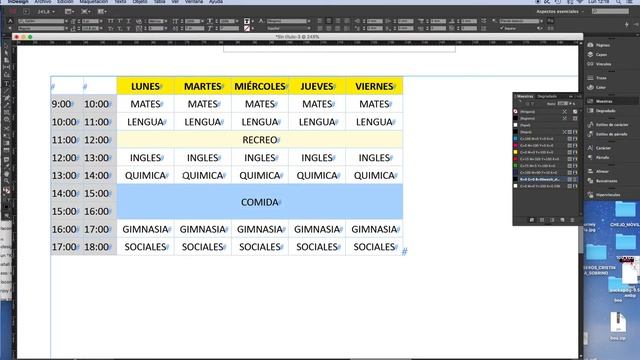
Task: Toggle the Separar hyphenation checkbox
Action: coord(502,28)
